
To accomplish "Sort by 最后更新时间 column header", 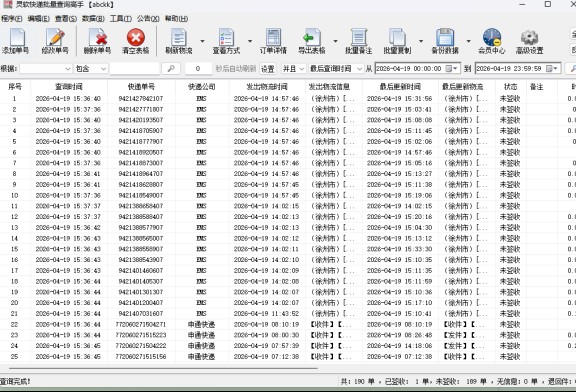I will coord(400,87).
